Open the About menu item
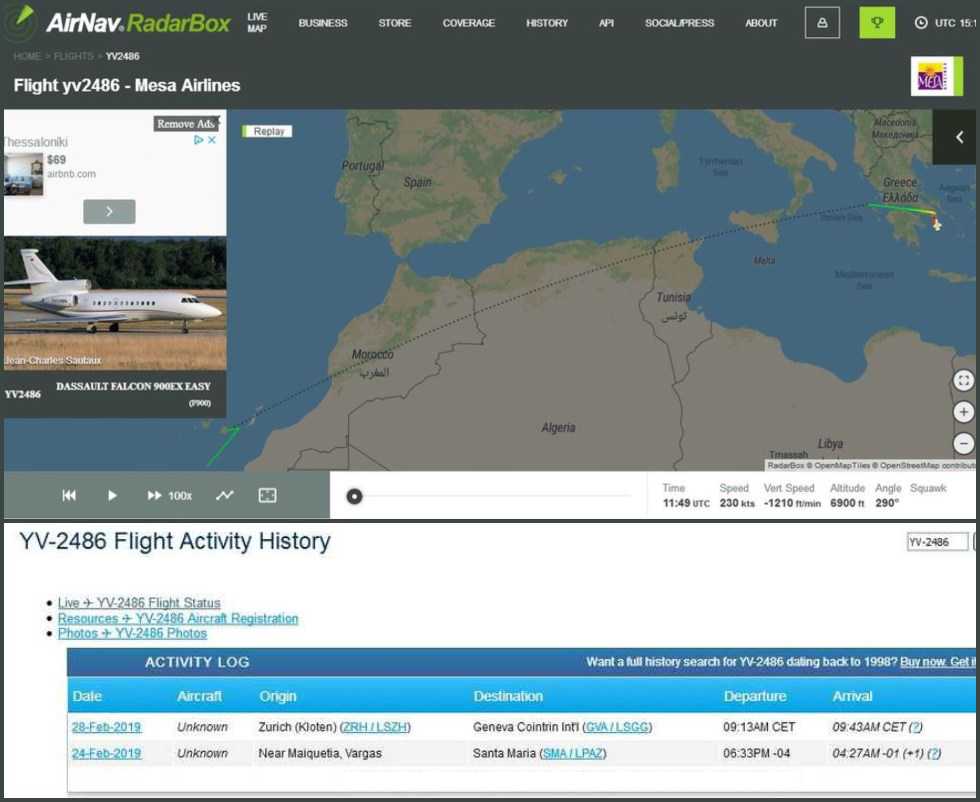This screenshot has width=980, height=802. pos(761,23)
